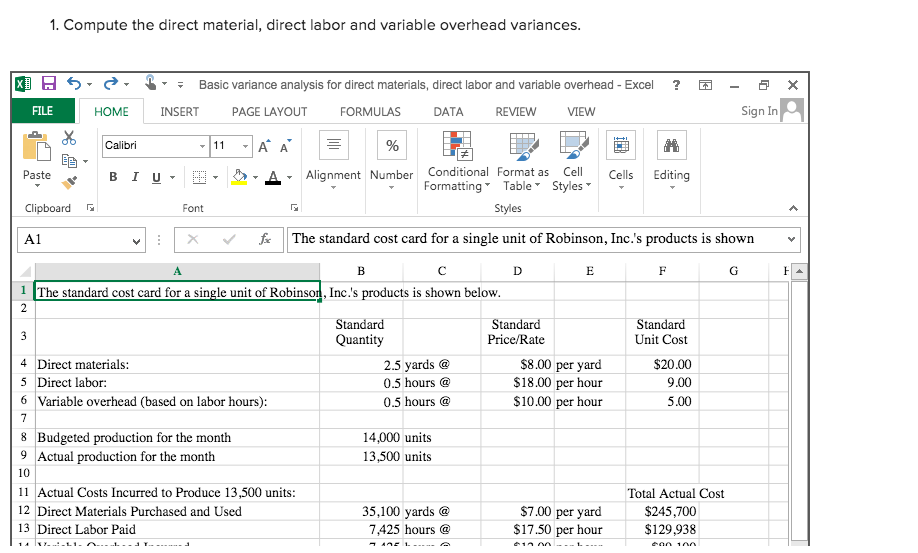The width and height of the screenshot is (918, 553).
Task: Toggle Italic formatting
Action: [135, 177]
